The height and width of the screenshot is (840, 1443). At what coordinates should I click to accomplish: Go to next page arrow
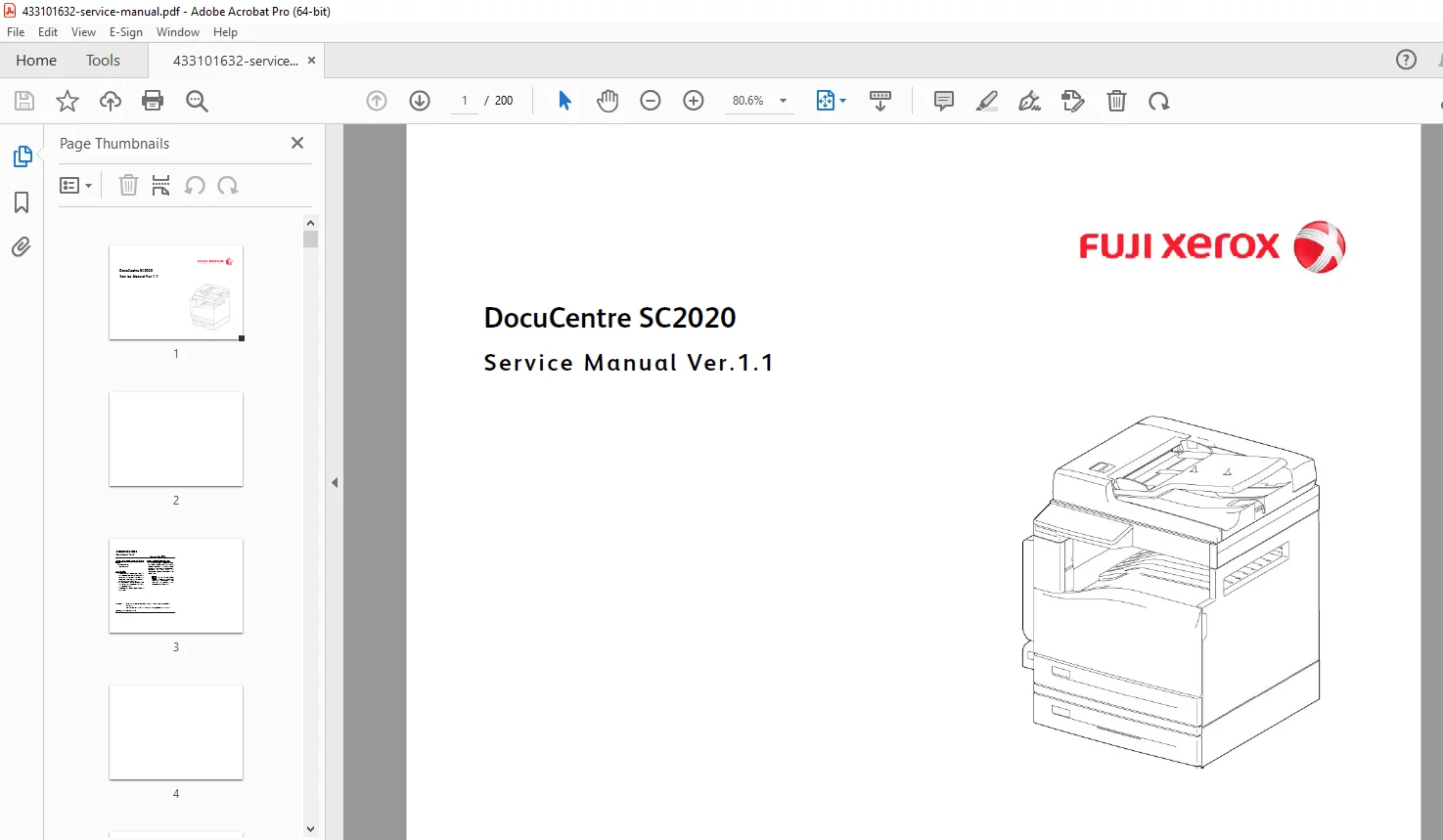coord(420,101)
